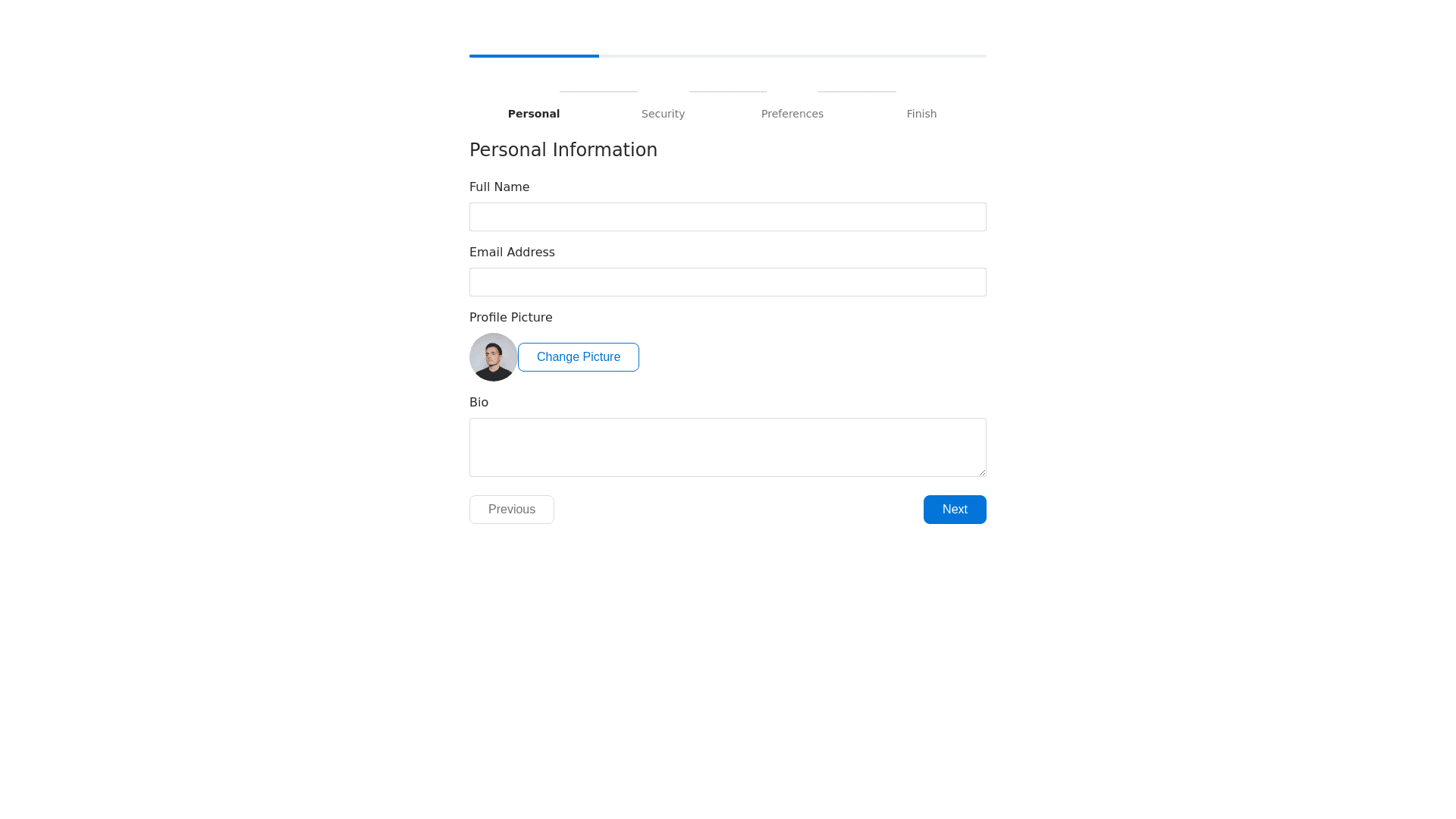Click the unfilled gray progress bar portion

(792, 56)
